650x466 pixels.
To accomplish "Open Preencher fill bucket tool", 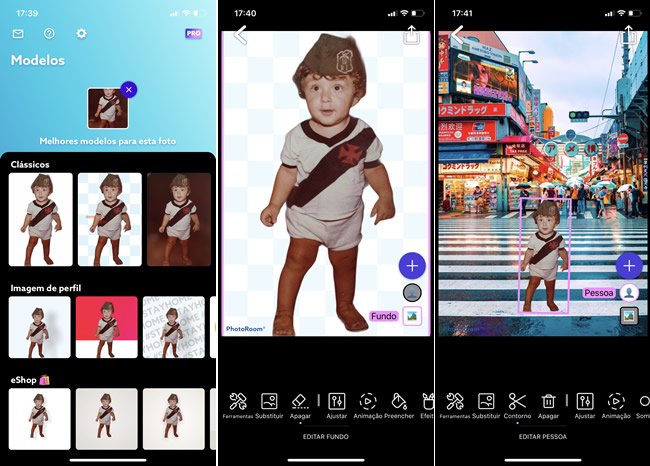I will pos(399,405).
